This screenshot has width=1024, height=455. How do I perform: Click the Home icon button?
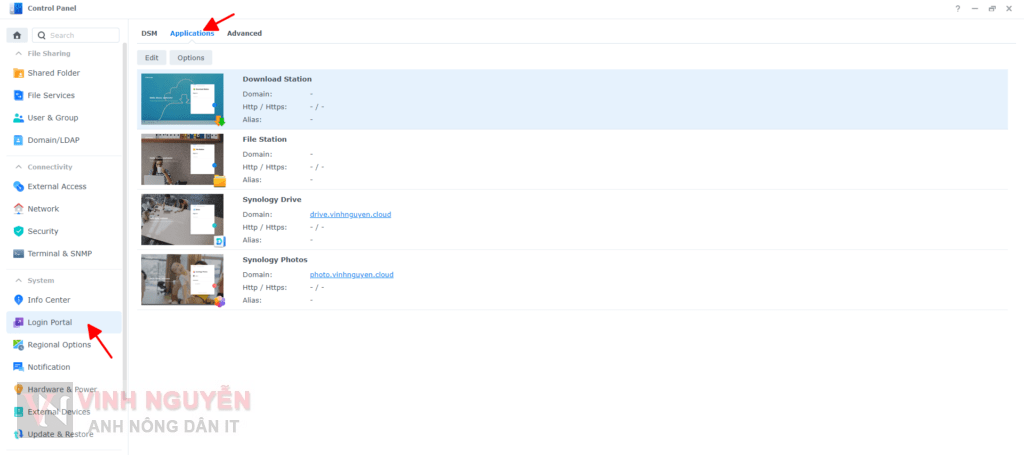point(17,35)
